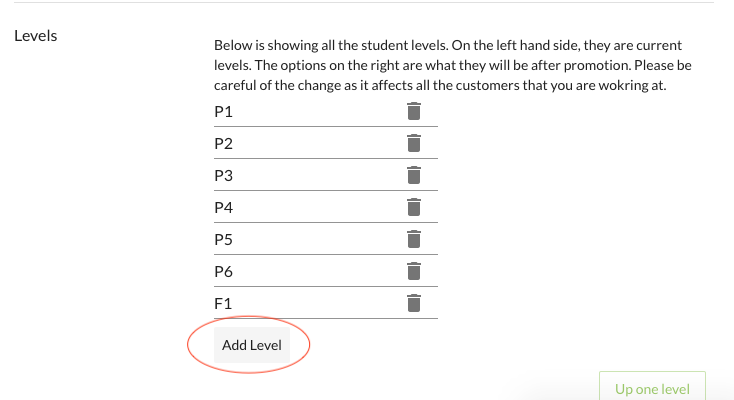Click the Levels section heading
The height and width of the screenshot is (400, 734).
pos(36,36)
